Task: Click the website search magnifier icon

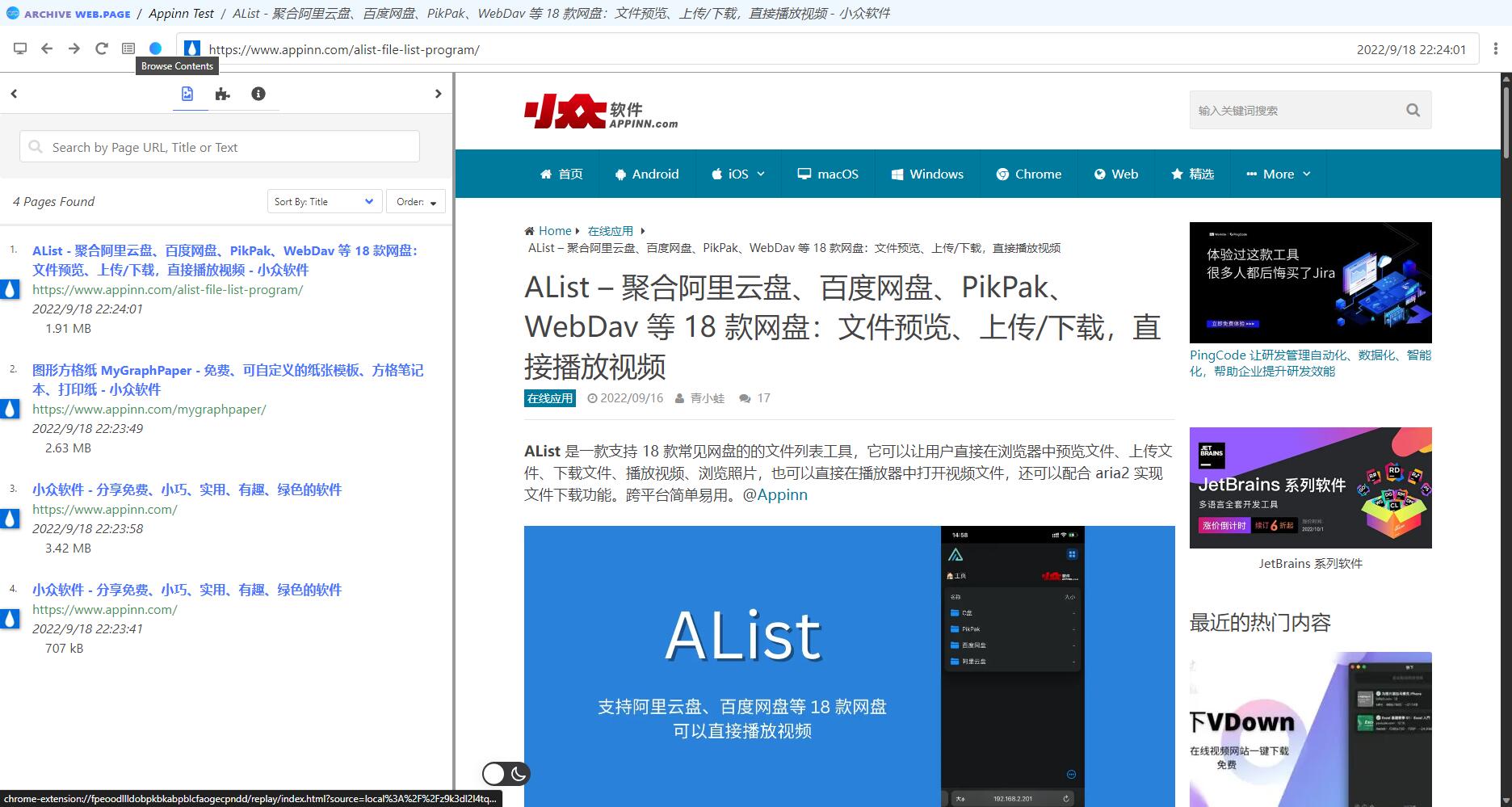Action: pos(1413,111)
